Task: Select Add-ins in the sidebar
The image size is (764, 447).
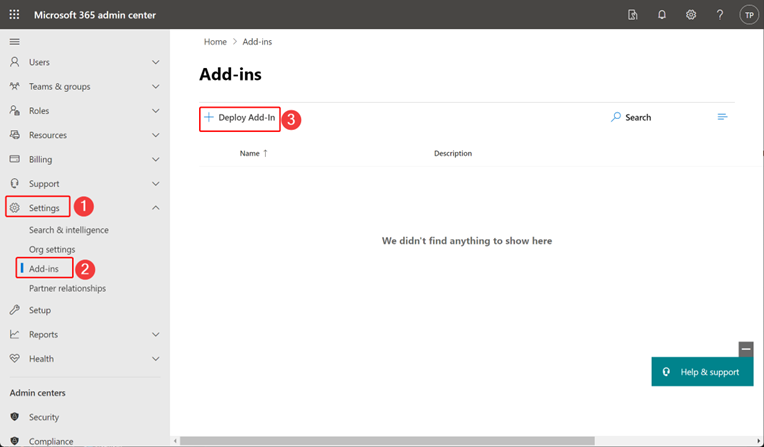Action: click(44, 269)
